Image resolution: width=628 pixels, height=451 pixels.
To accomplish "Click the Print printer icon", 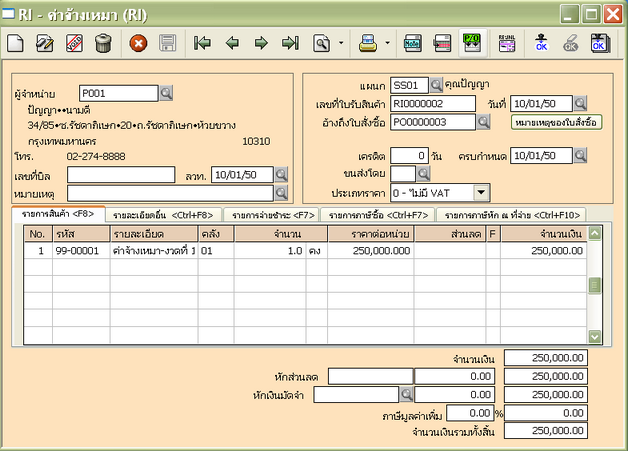I will pos(368,43).
